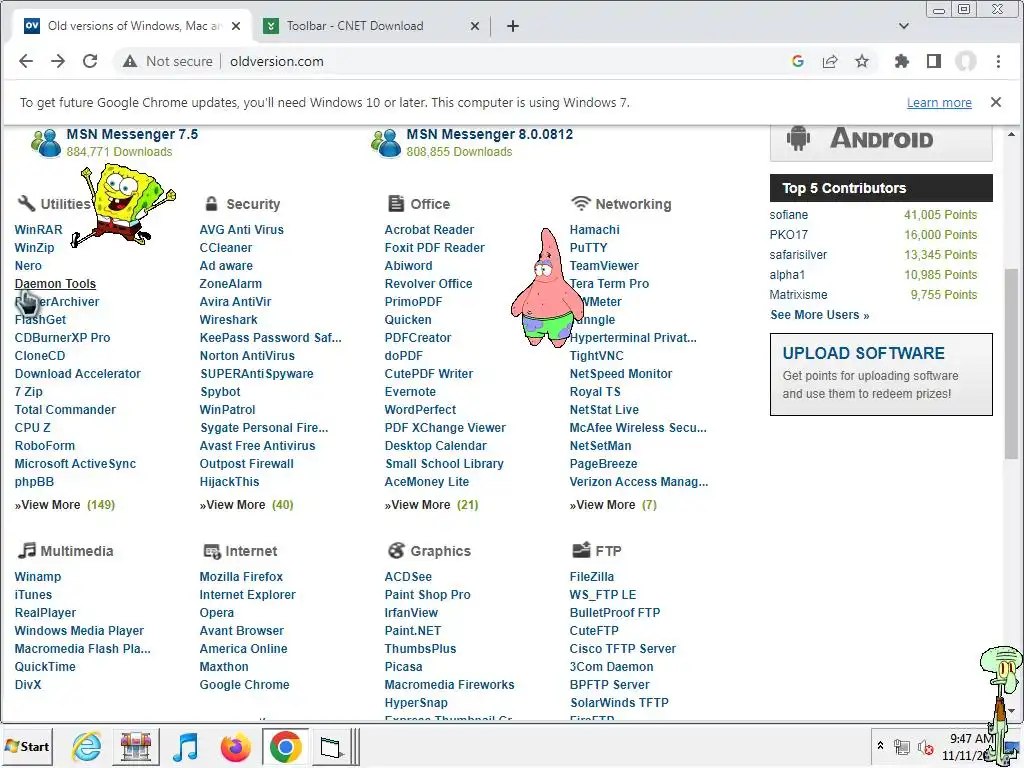Open Mozilla Firefox link
1024x768 pixels.
pyautogui.click(x=241, y=577)
